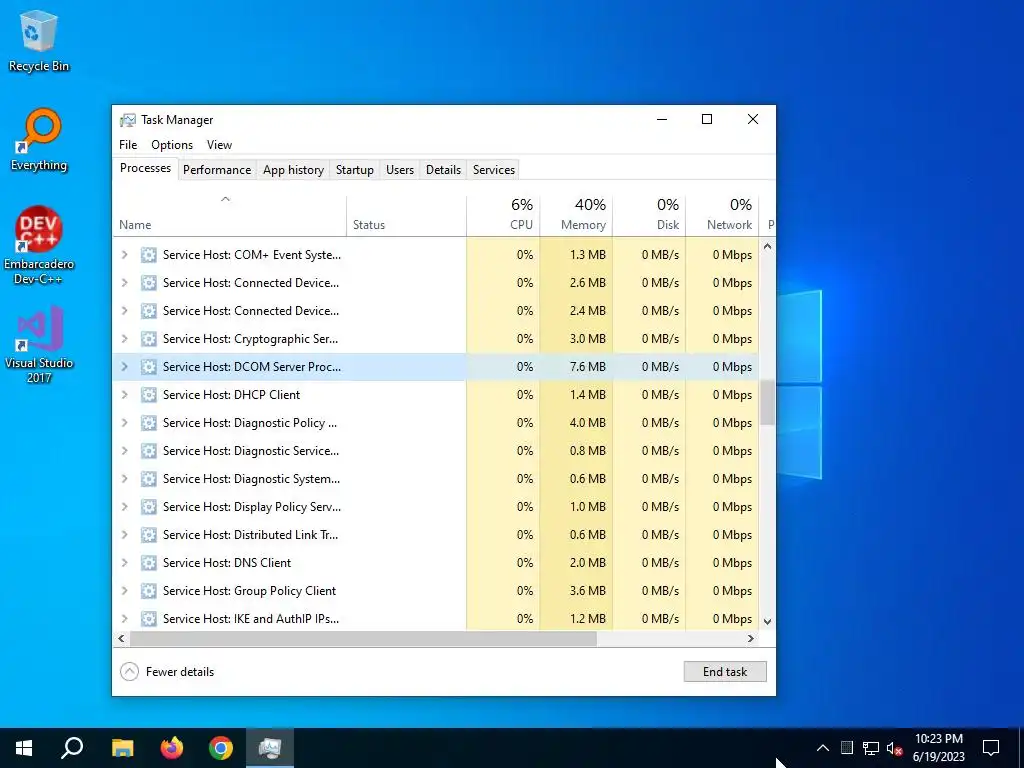Sort processes by CPU column
The image size is (1024, 768).
pos(504,216)
